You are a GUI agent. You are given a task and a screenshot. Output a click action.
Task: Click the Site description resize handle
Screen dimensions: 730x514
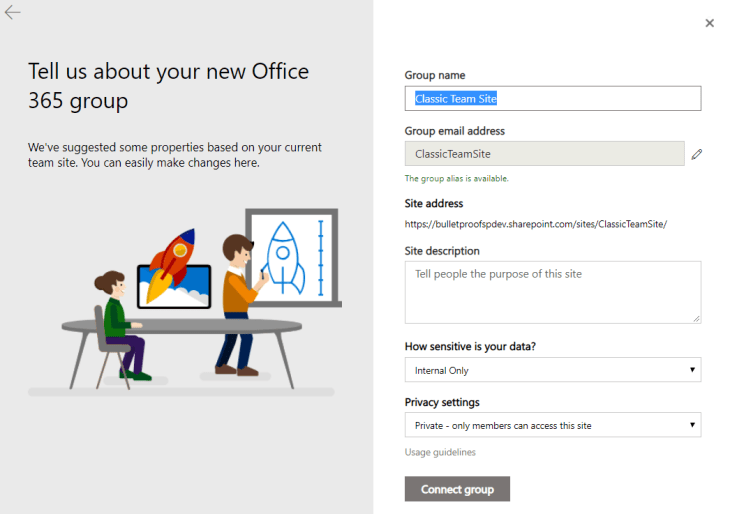[x=696, y=318]
